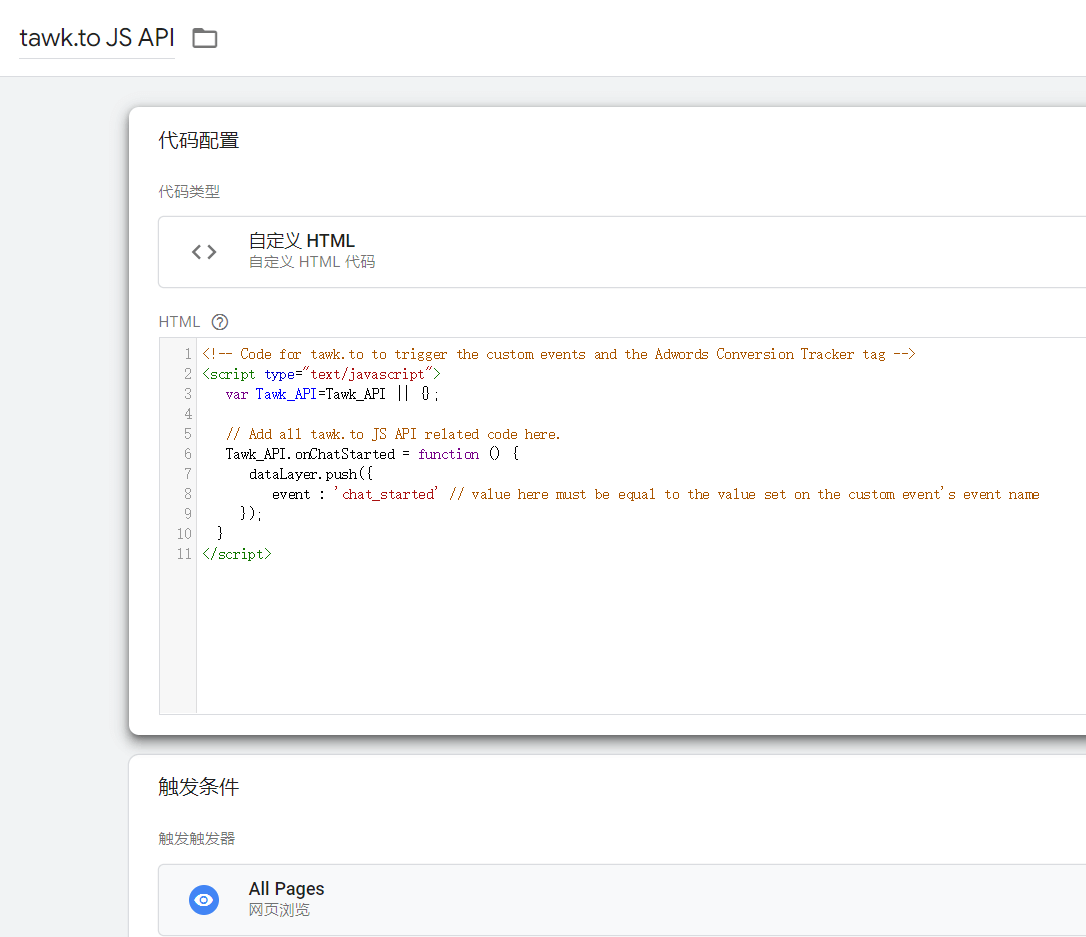Screen dimensions: 1086x937
Task: Open the 自定义 HTML tag type card
Action: tap(620, 252)
